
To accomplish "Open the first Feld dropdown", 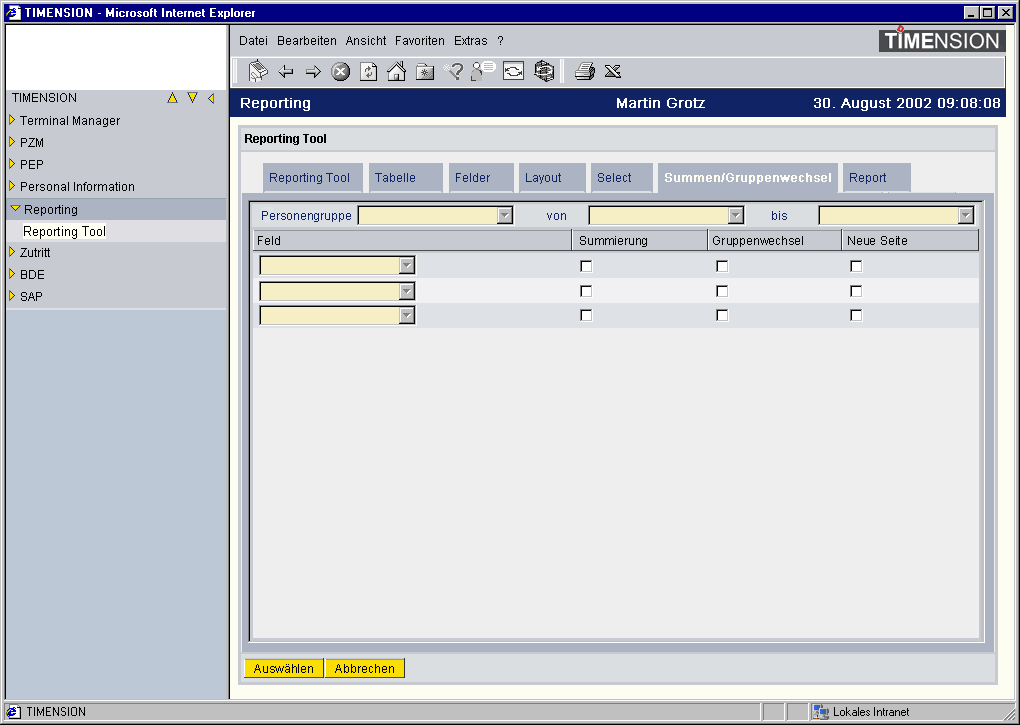I will tap(407, 265).
